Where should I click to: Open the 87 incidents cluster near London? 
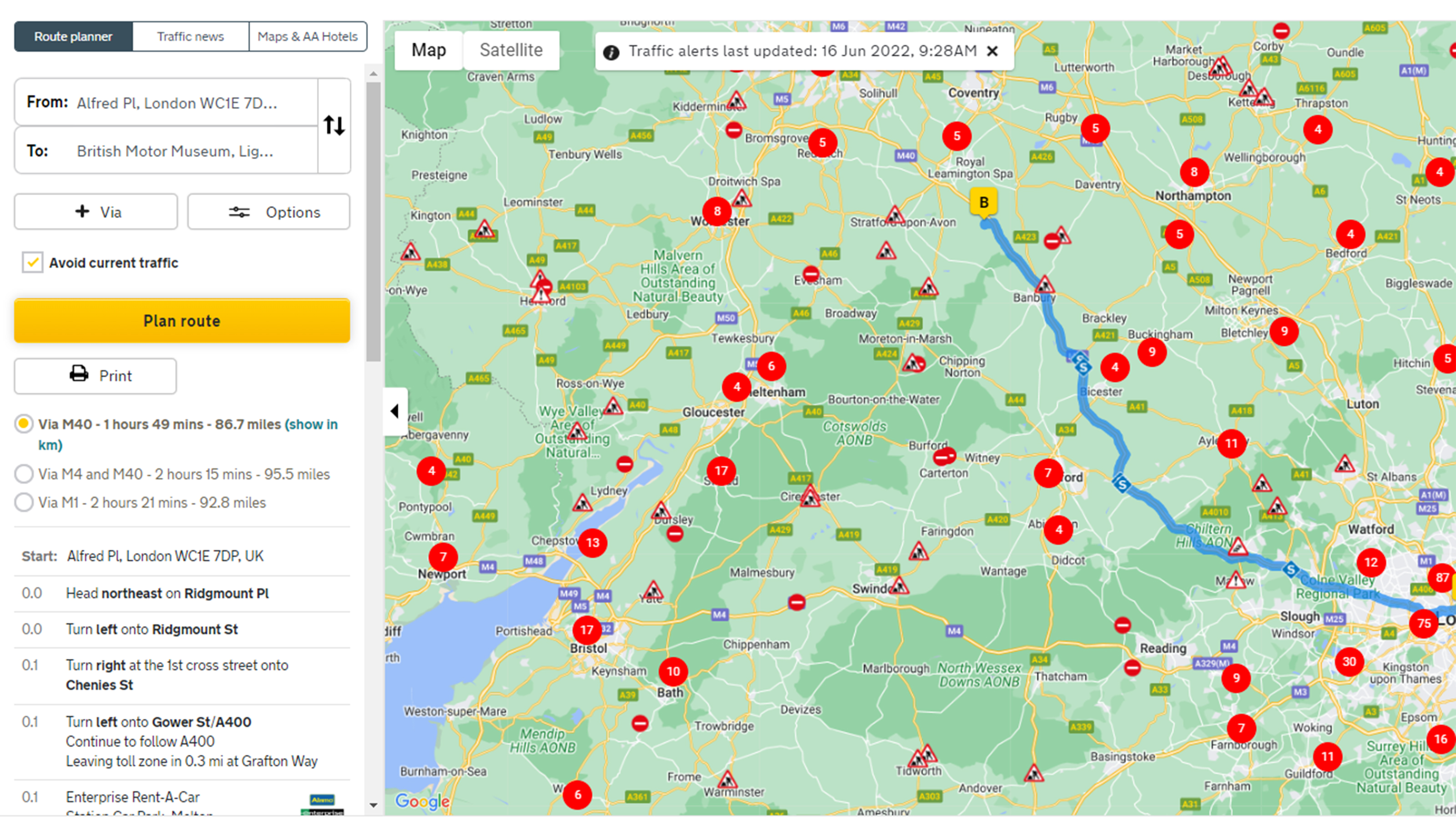click(x=1442, y=578)
